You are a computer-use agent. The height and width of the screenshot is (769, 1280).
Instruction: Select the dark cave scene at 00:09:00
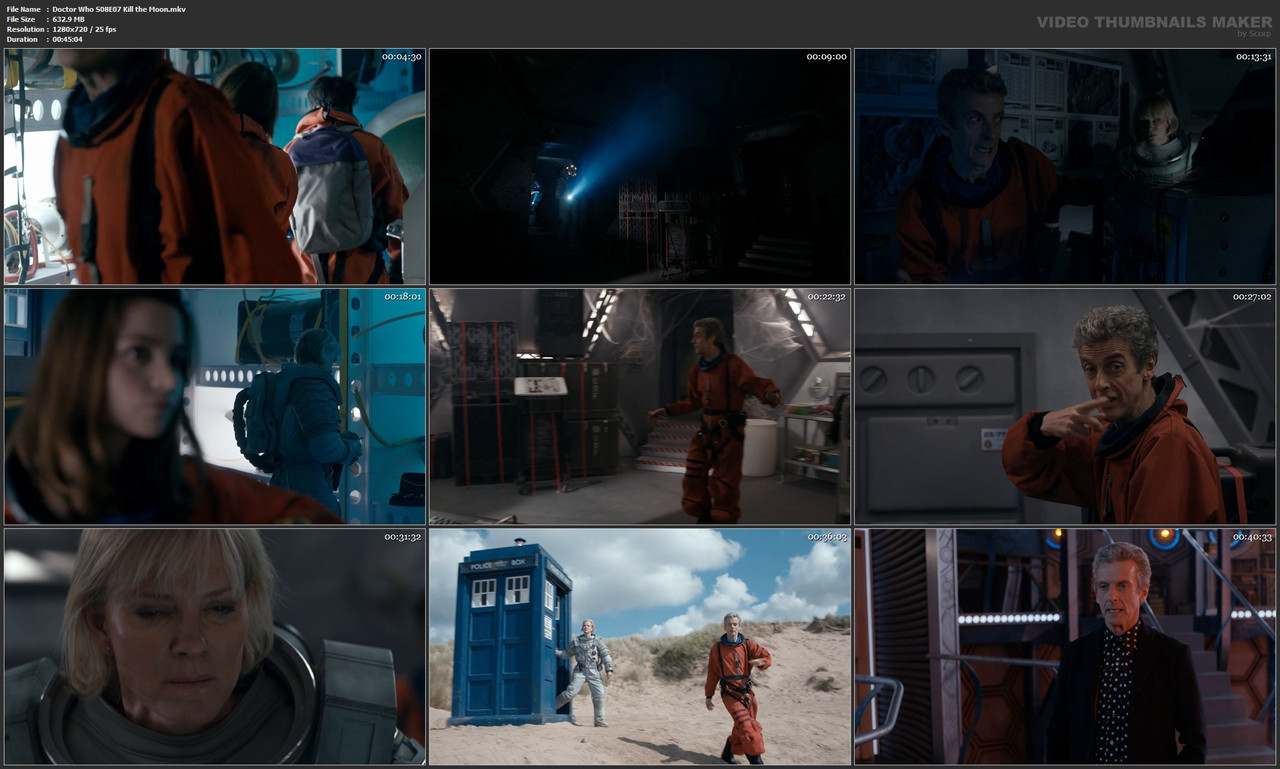point(639,165)
